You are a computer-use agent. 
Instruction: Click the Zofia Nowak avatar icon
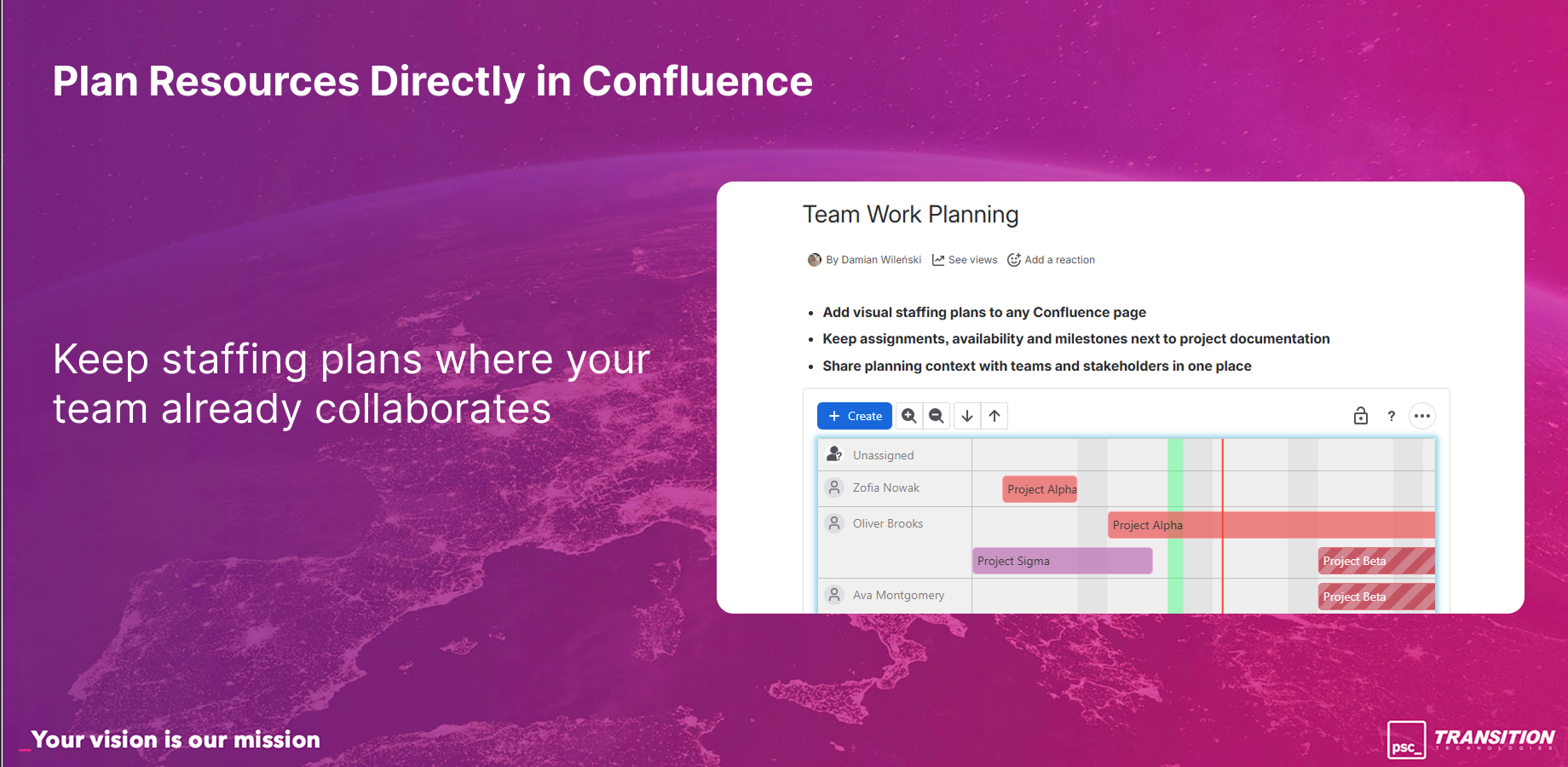click(835, 487)
